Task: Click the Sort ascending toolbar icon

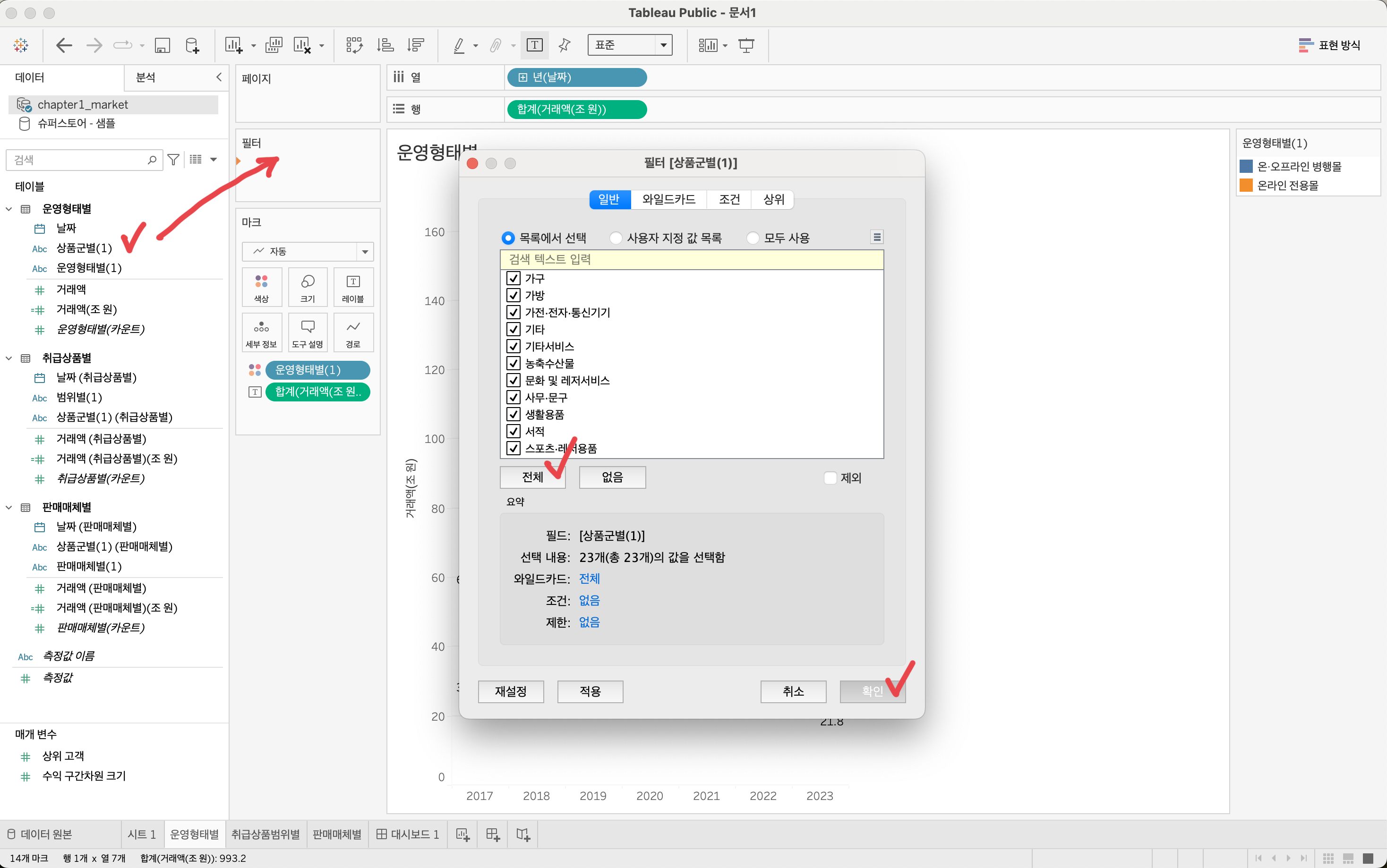Action: click(385, 45)
